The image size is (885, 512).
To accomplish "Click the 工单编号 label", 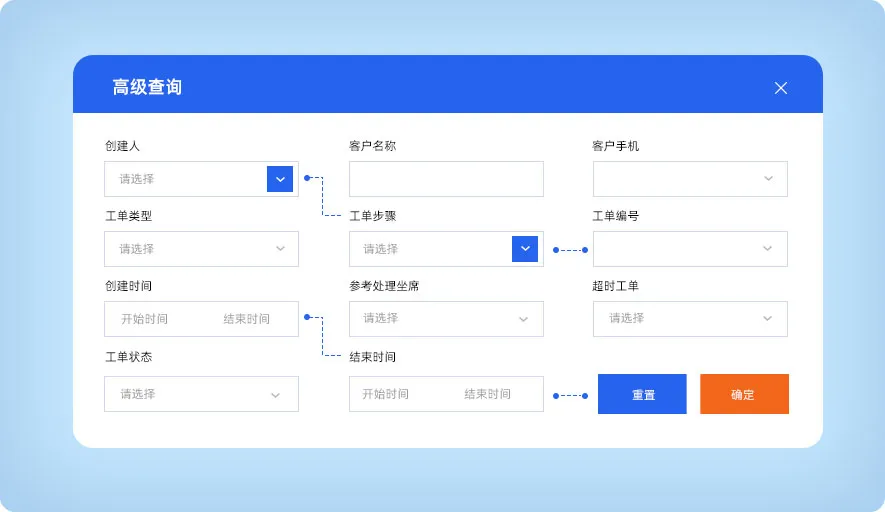I will coord(616,216).
